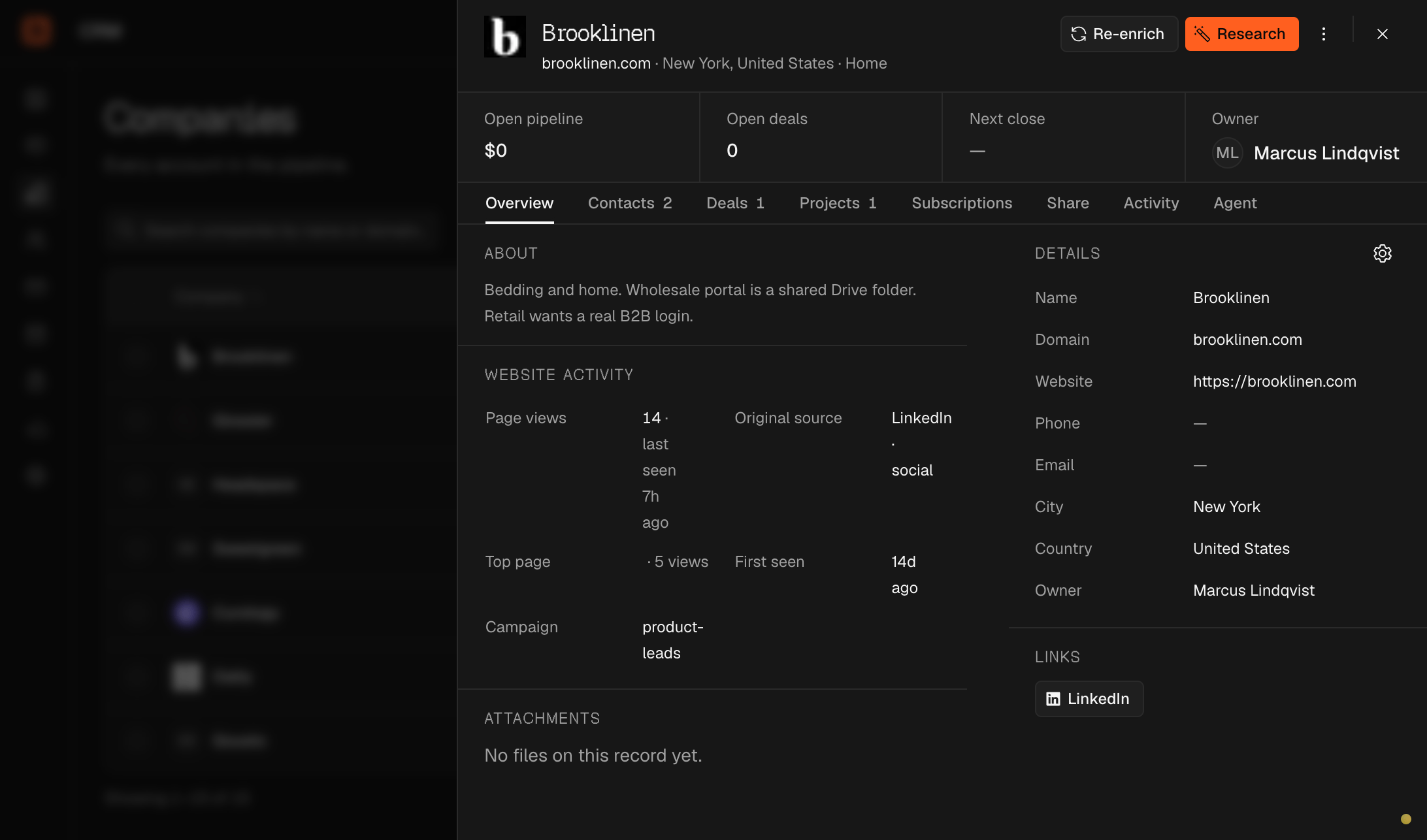Image resolution: width=1427 pixels, height=840 pixels.
Task: Click Marcus Lindqvist in the Owner summary card
Action: point(1326,153)
